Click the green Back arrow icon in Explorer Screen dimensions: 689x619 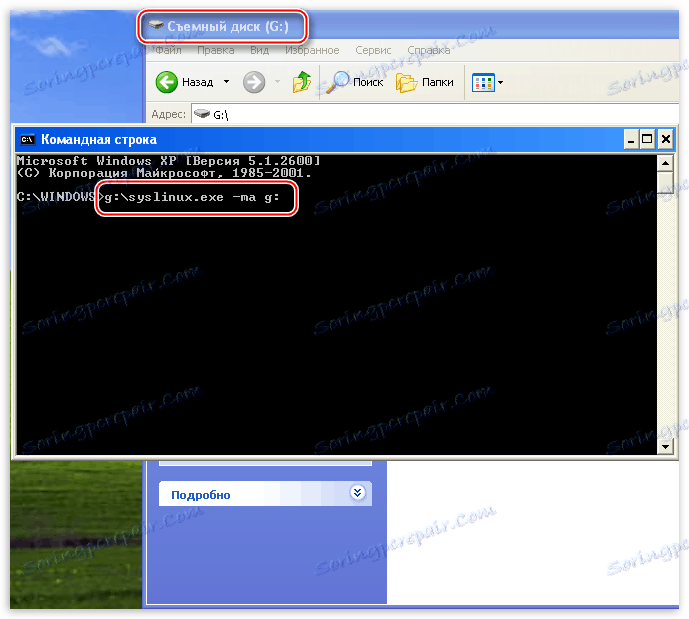coord(167,82)
